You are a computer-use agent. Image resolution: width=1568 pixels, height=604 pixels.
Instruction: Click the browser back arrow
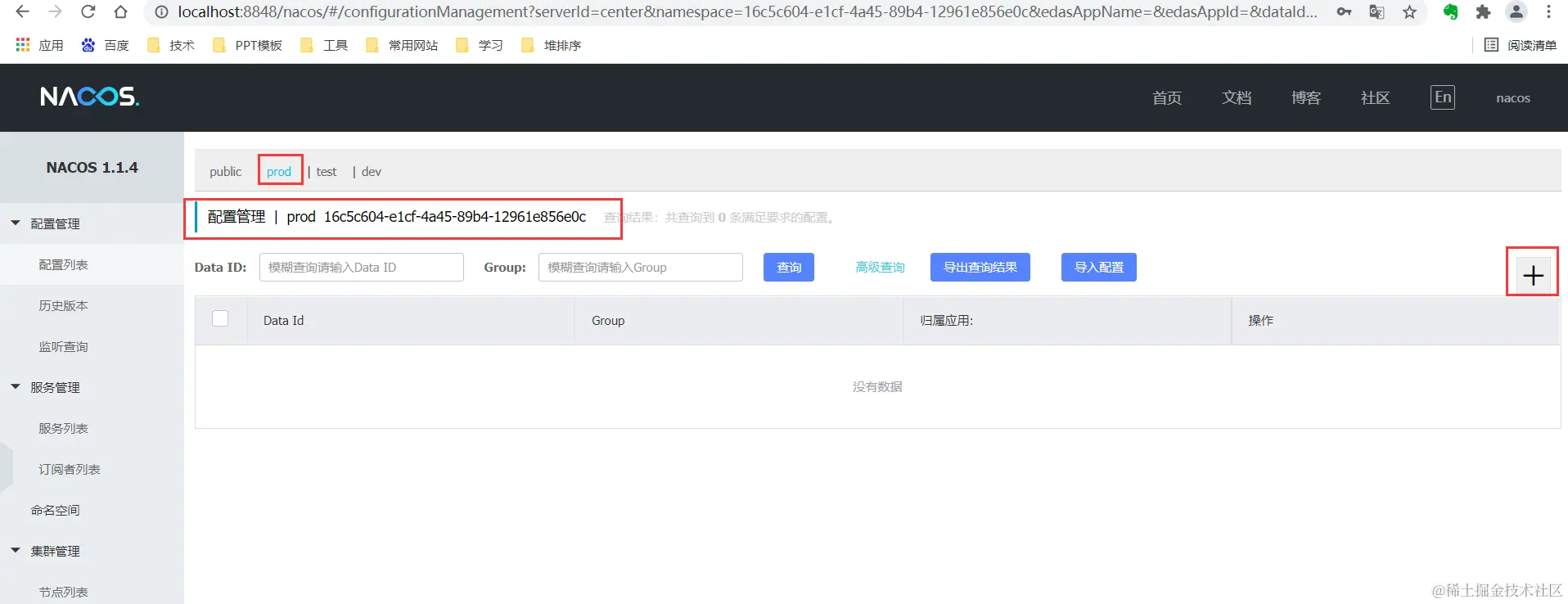23,11
